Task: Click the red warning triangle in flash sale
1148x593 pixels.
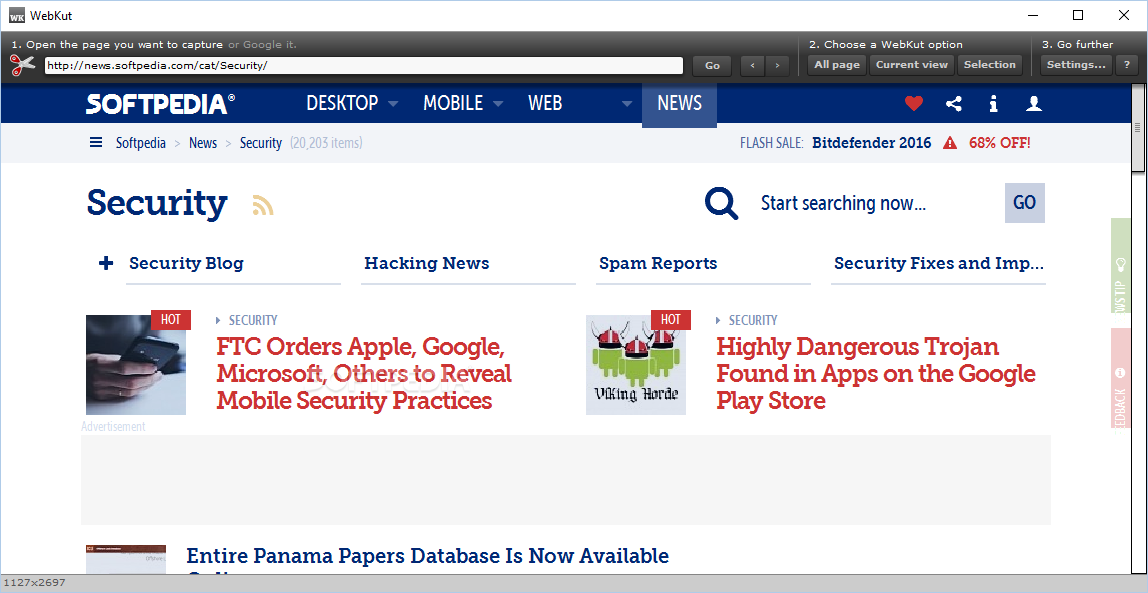Action: pyautogui.click(x=950, y=143)
